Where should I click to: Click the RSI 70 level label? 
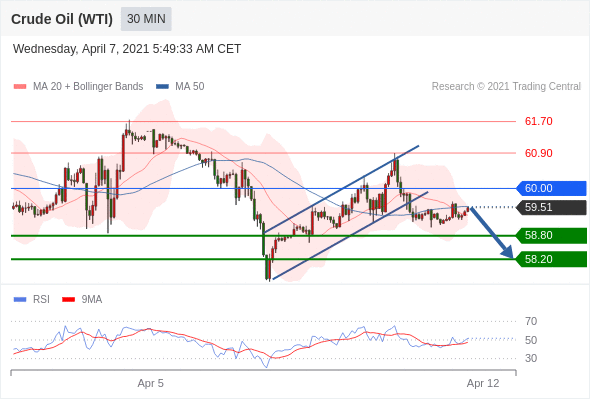[531, 321]
